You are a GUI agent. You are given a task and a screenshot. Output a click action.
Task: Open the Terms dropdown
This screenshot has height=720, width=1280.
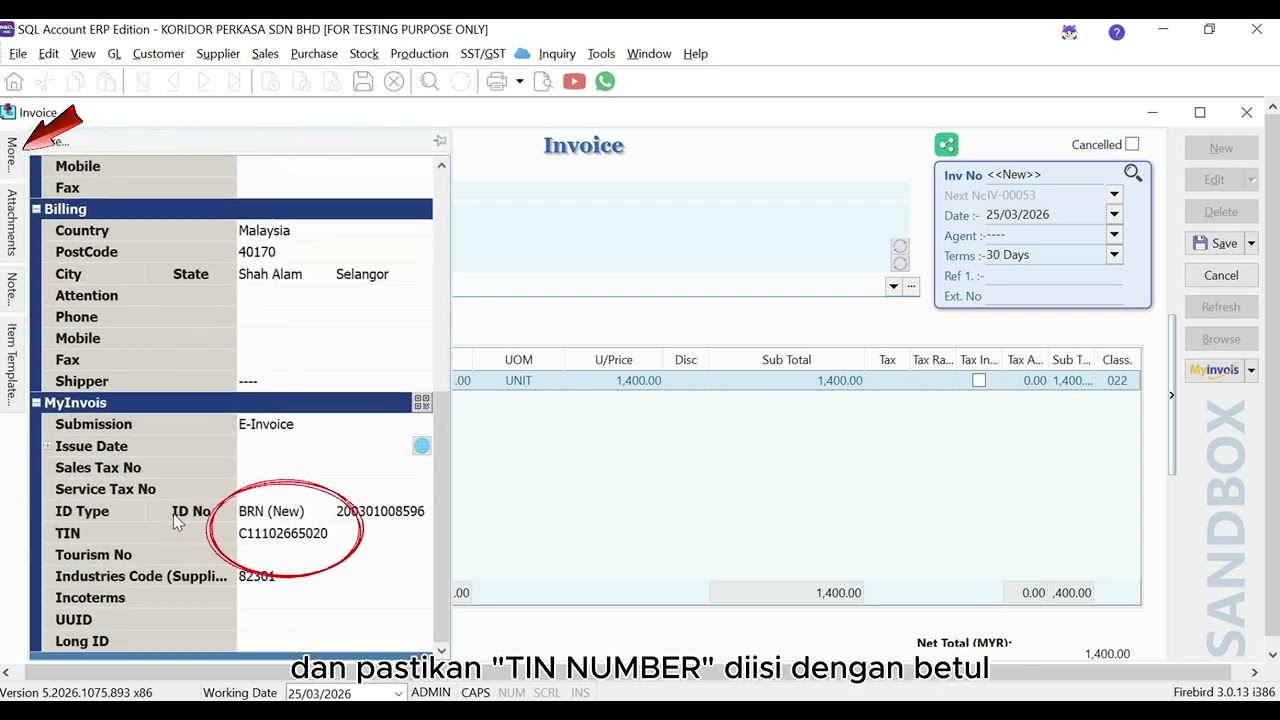point(1114,255)
